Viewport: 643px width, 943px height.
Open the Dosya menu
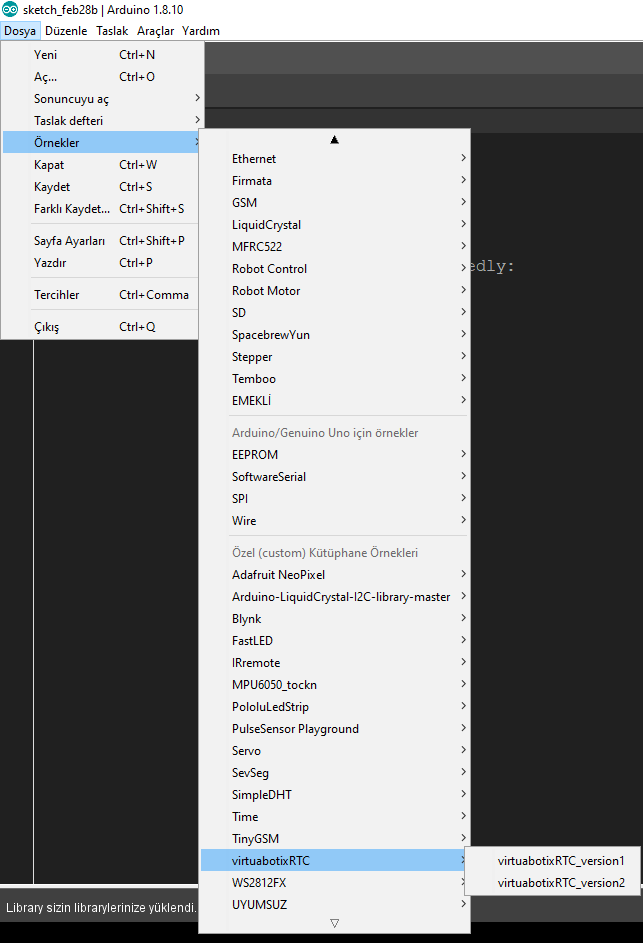[20, 31]
